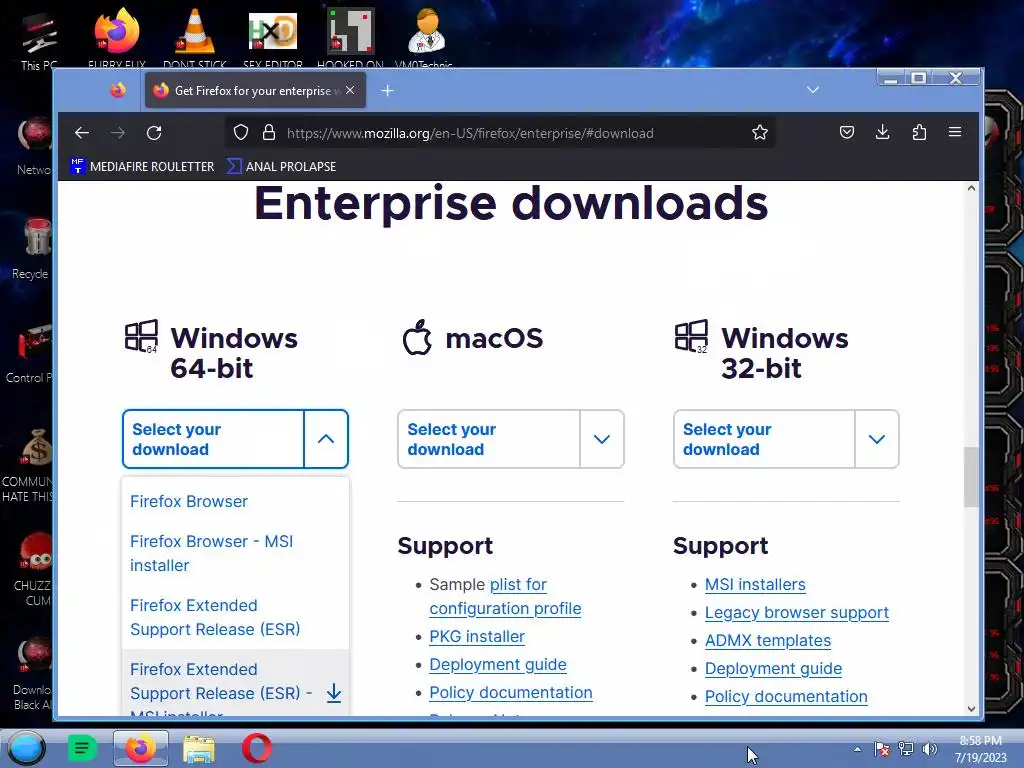Select the This PC desktop icon
1024x768 pixels.
(x=39, y=41)
